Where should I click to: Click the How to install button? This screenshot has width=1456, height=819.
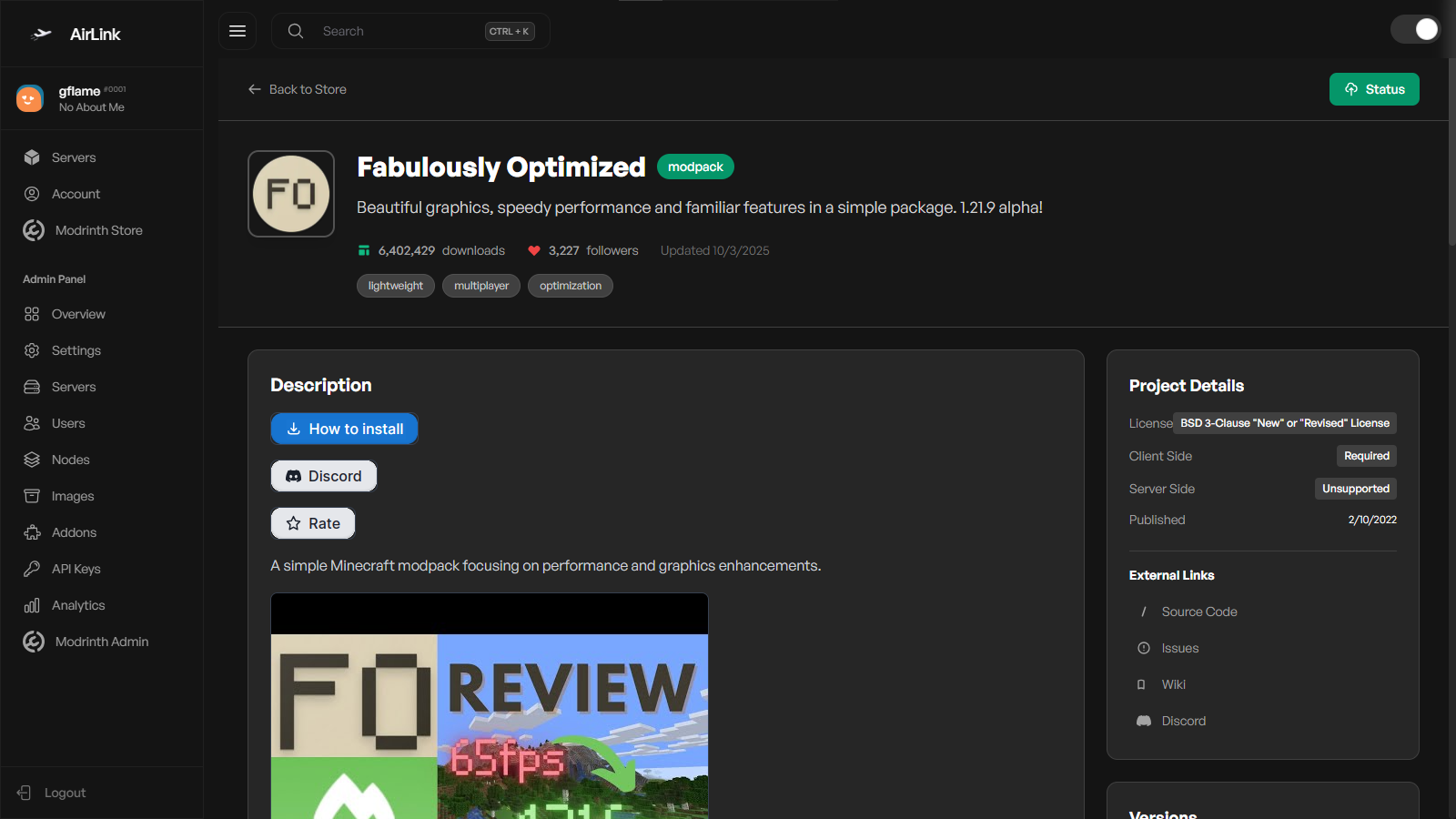click(344, 429)
